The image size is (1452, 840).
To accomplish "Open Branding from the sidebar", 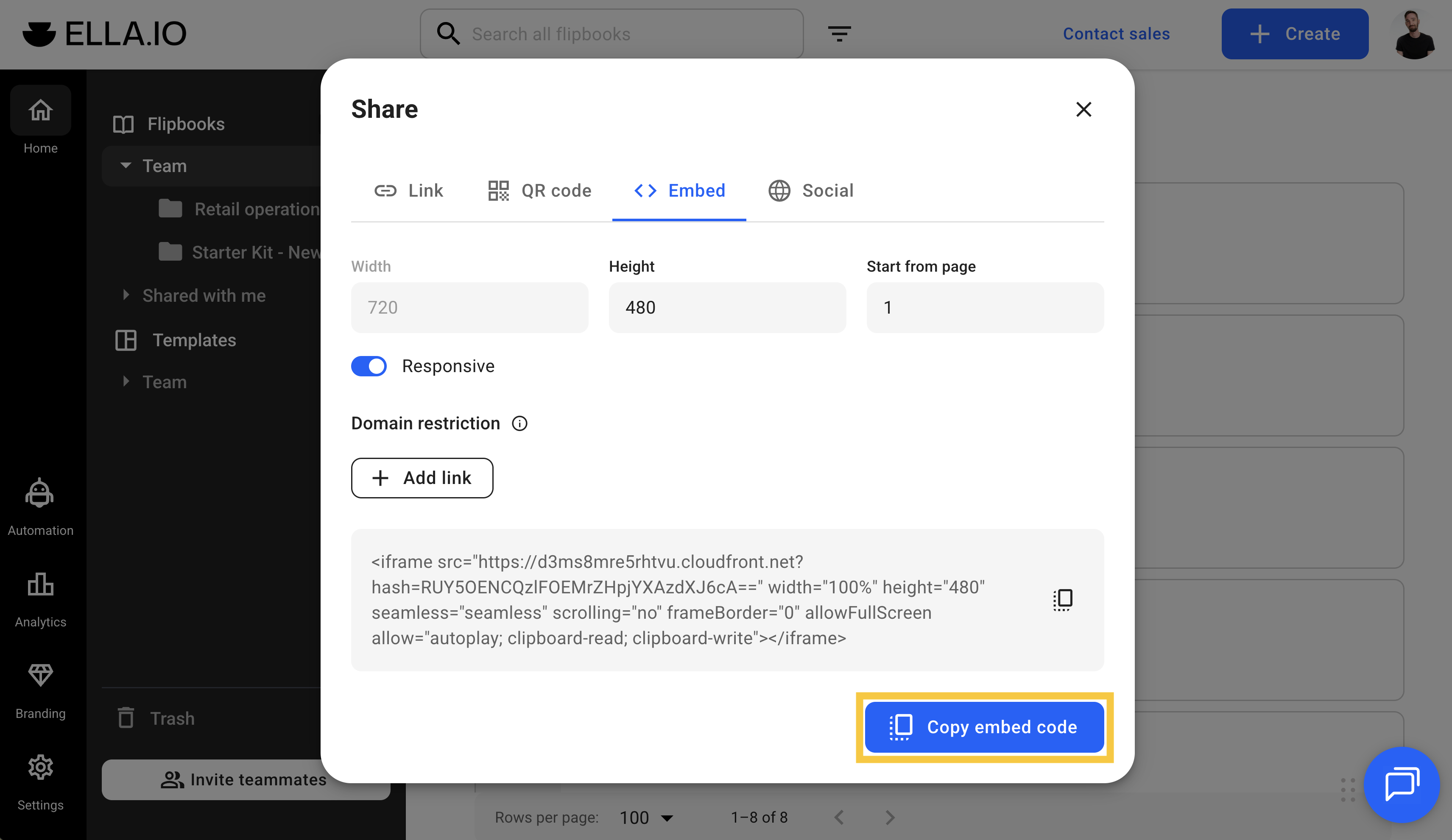I will (x=40, y=690).
